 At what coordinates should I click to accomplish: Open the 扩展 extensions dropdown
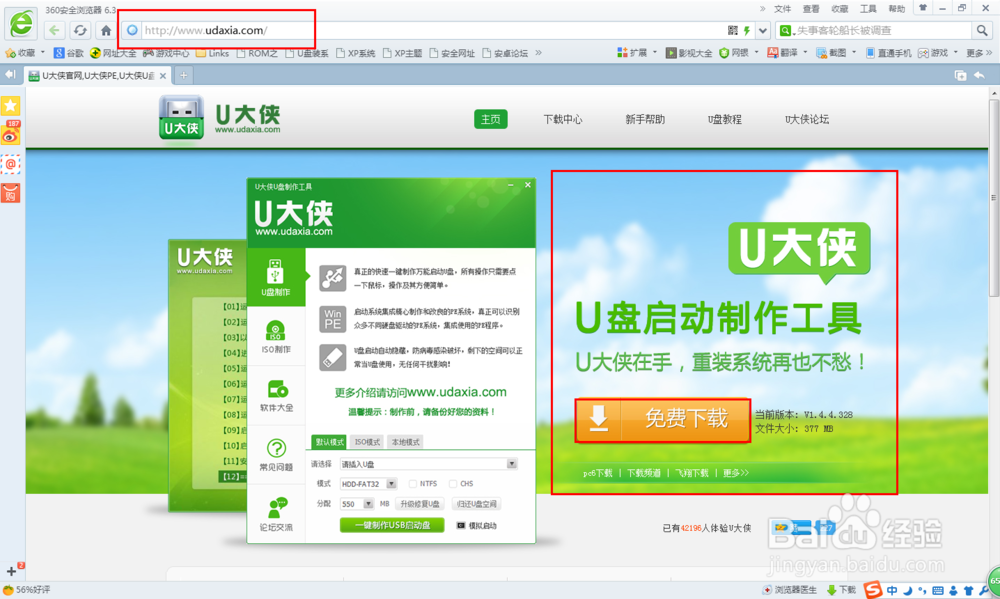pos(637,53)
